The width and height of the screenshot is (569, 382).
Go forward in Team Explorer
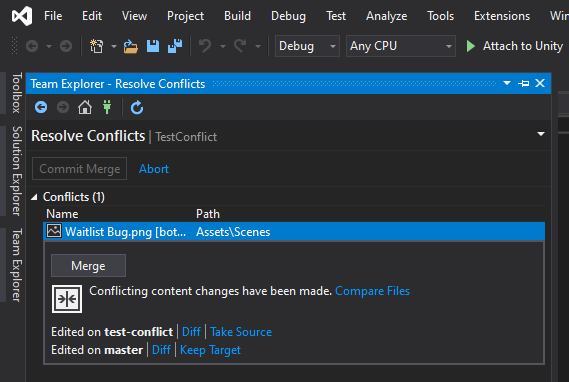[63, 107]
